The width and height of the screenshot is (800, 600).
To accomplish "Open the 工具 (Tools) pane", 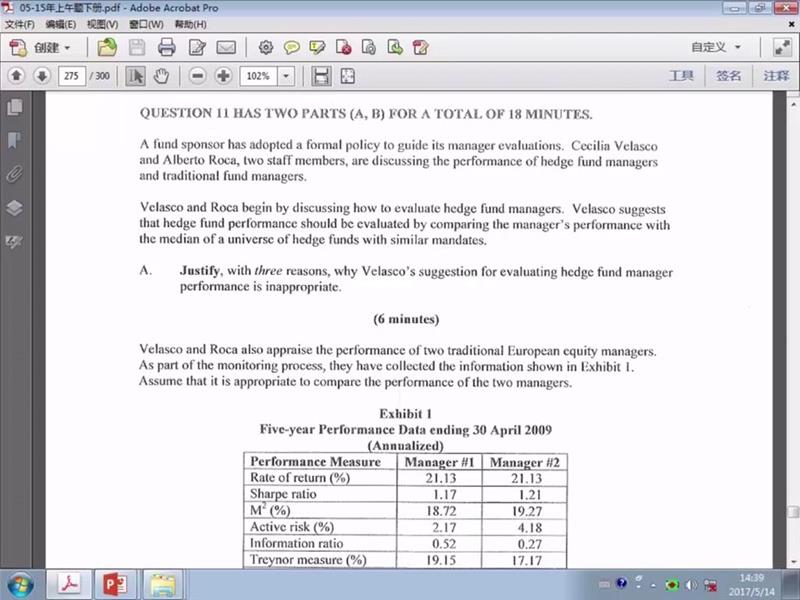I will click(x=680, y=76).
